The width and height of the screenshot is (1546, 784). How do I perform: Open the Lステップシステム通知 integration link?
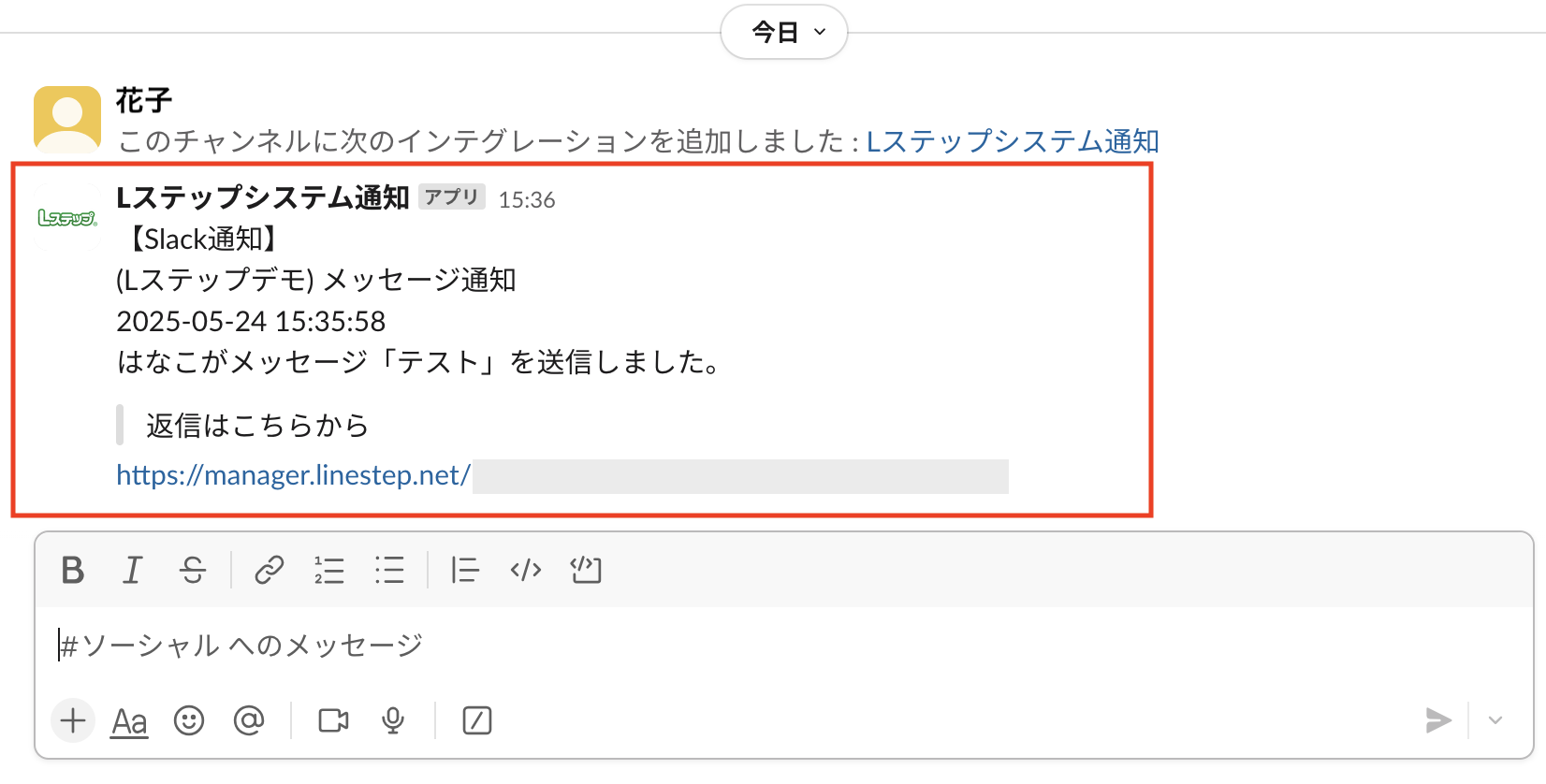coord(1013,141)
